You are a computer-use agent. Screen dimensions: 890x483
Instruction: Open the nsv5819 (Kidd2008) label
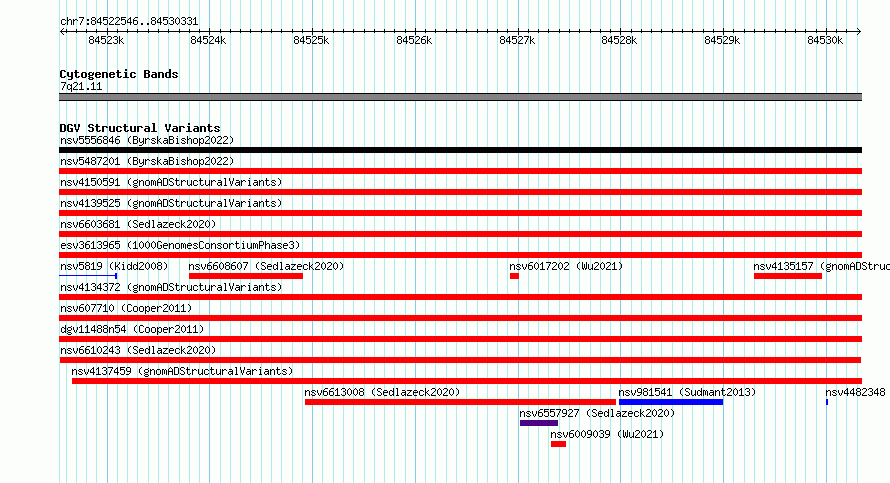(114, 266)
